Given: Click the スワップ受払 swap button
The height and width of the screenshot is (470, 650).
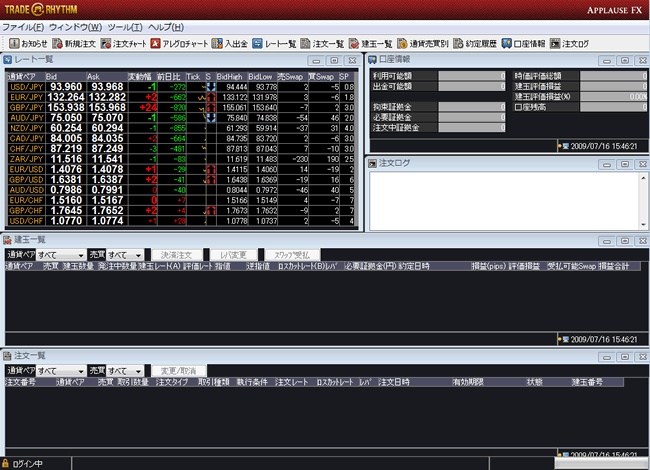Looking at the screenshot, I should (292, 255).
